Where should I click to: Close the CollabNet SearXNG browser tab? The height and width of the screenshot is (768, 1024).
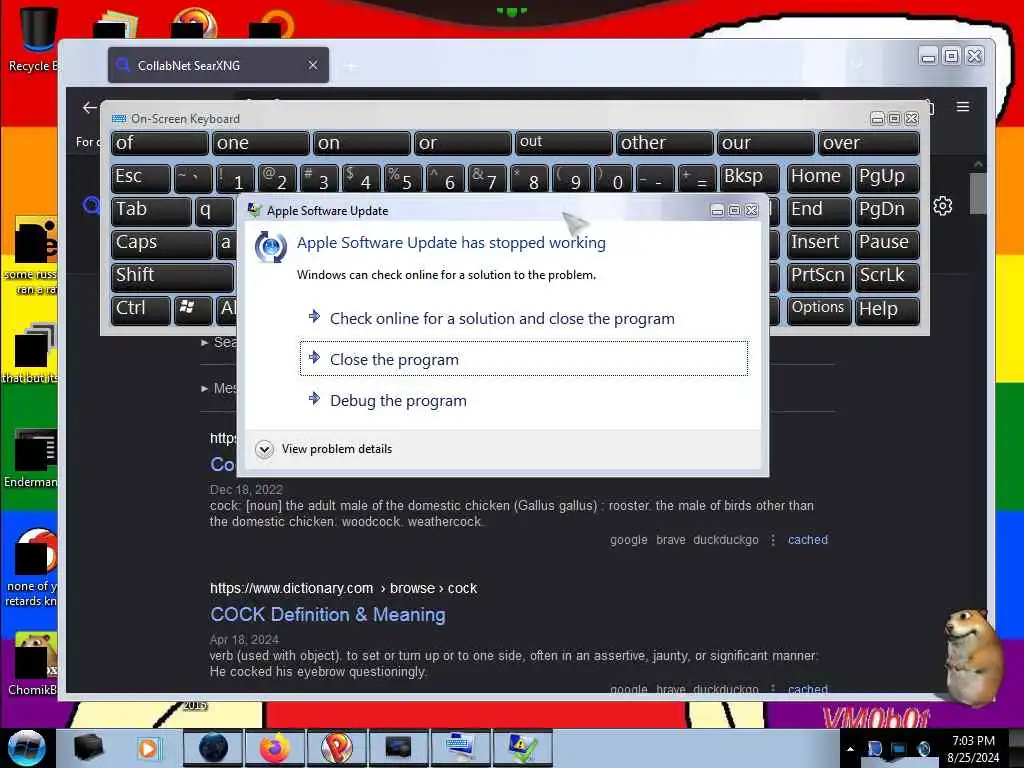click(313, 65)
